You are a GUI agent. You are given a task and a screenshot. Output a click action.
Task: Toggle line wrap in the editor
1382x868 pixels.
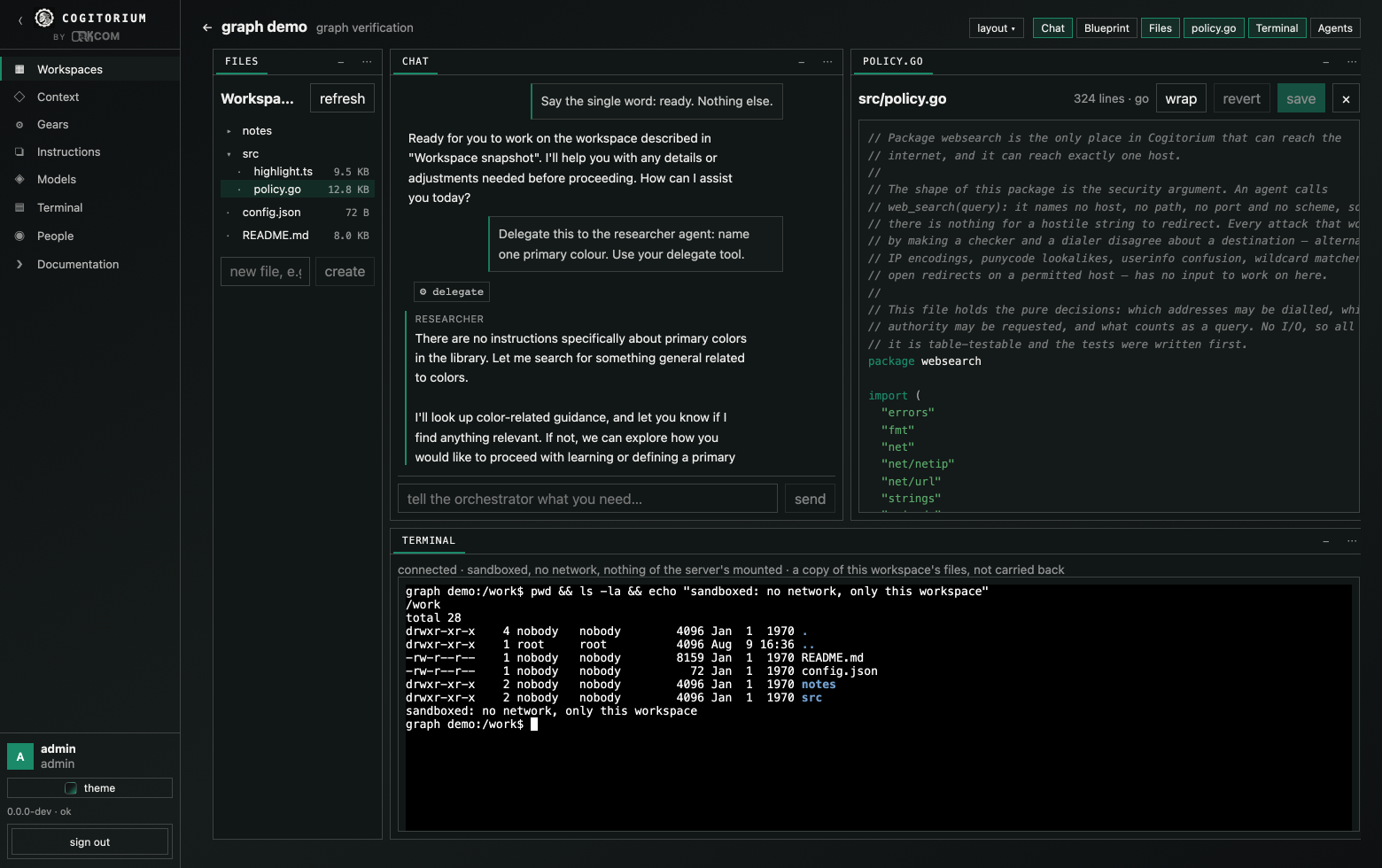[x=1181, y=98]
